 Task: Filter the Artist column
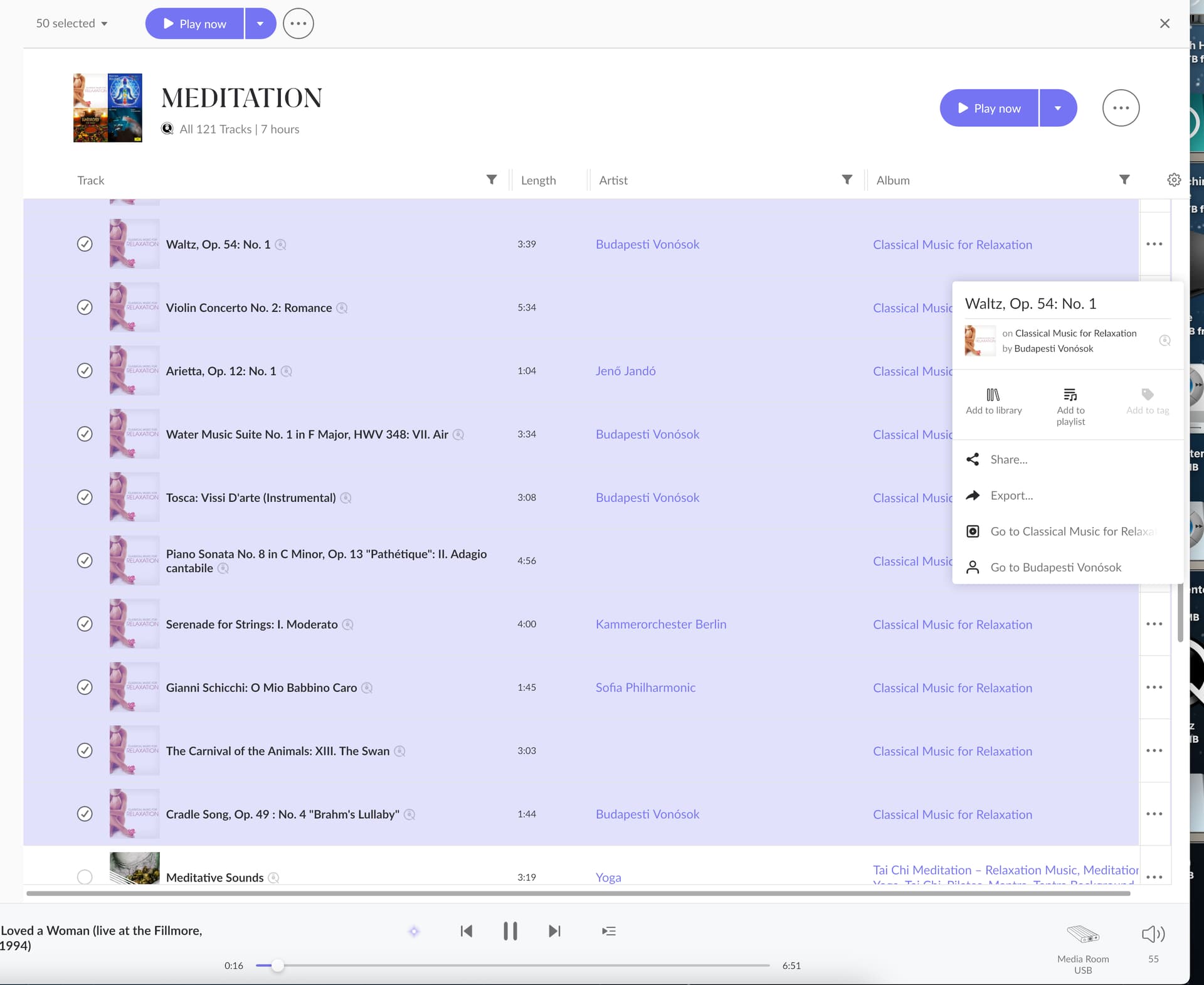click(847, 180)
